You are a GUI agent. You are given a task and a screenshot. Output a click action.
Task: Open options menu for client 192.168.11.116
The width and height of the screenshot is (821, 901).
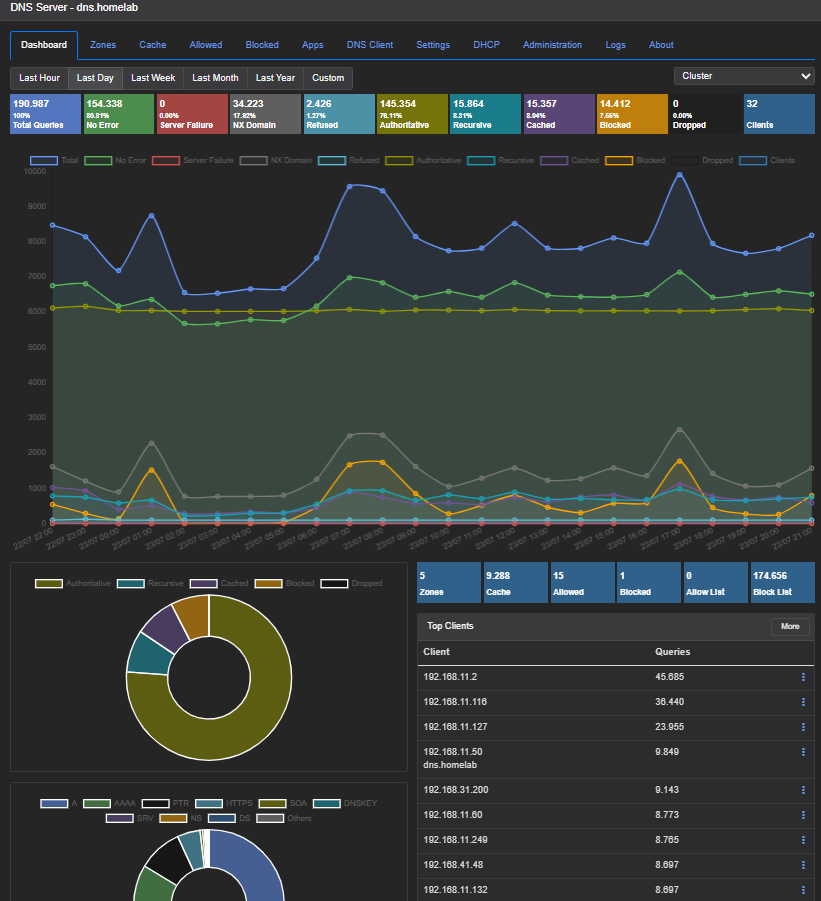[x=803, y=702]
